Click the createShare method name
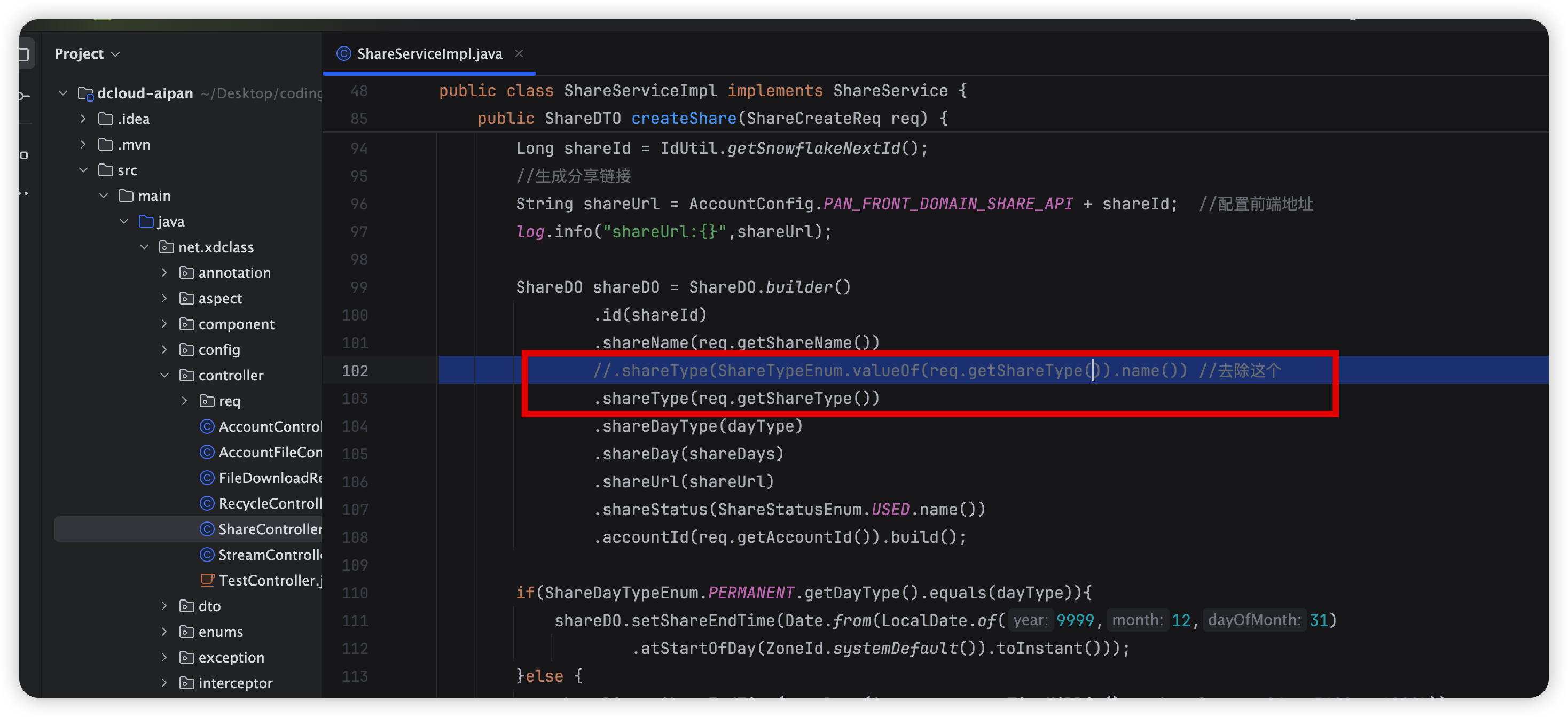Screen dimensions: 1568x717 (x=683, y=118)
